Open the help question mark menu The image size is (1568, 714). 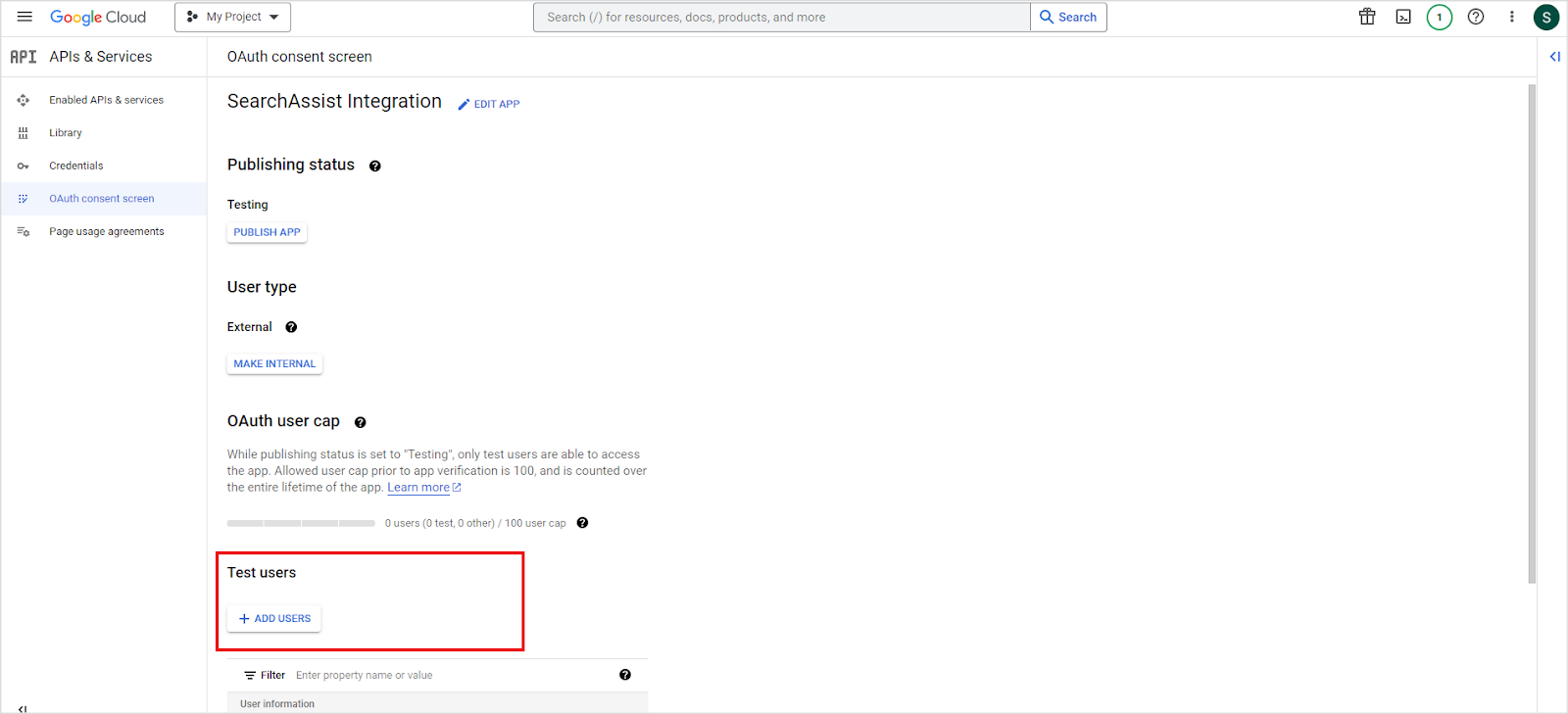click(1476, 17)
